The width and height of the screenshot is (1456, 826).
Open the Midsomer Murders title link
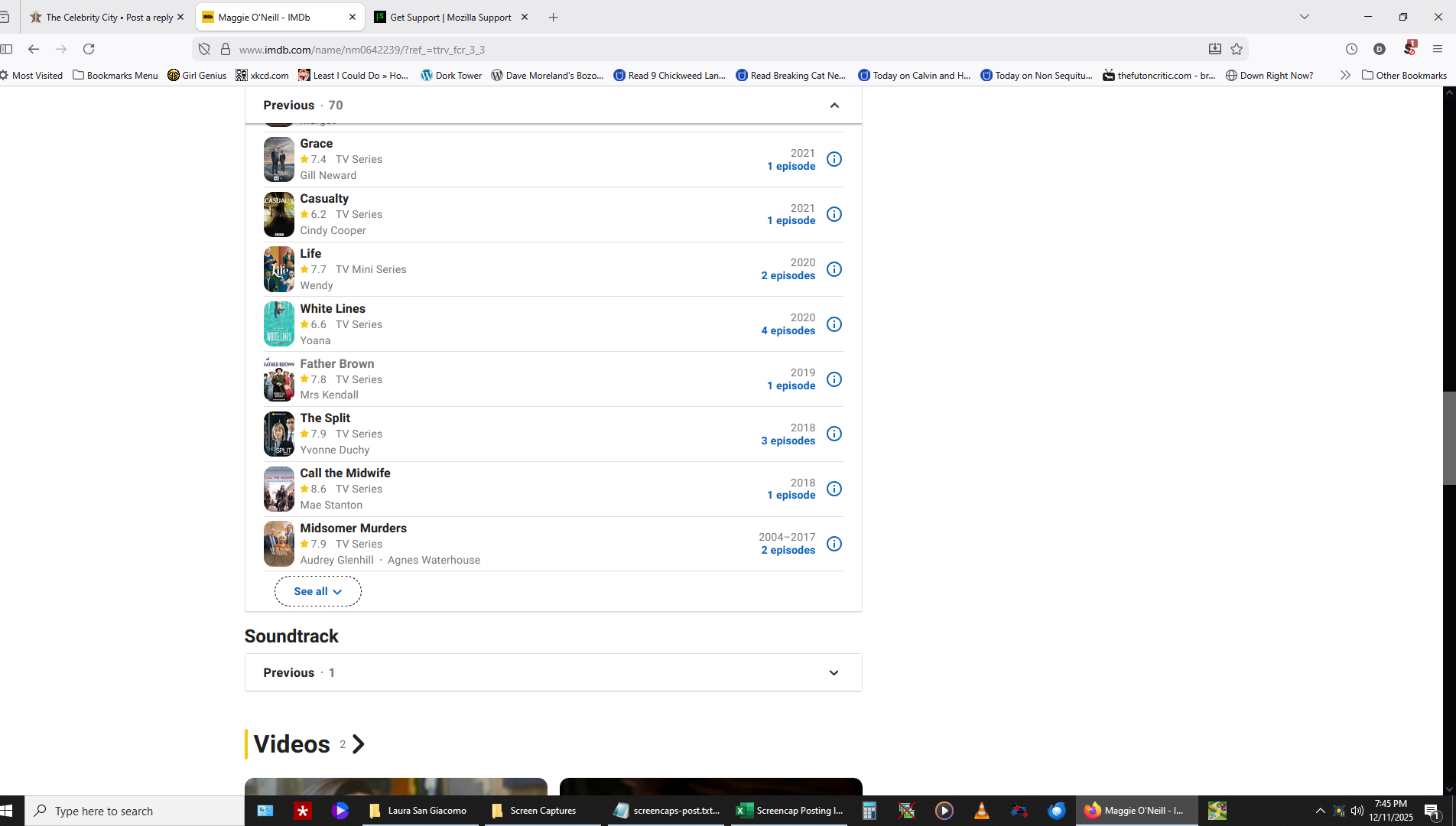click(353, 528)
